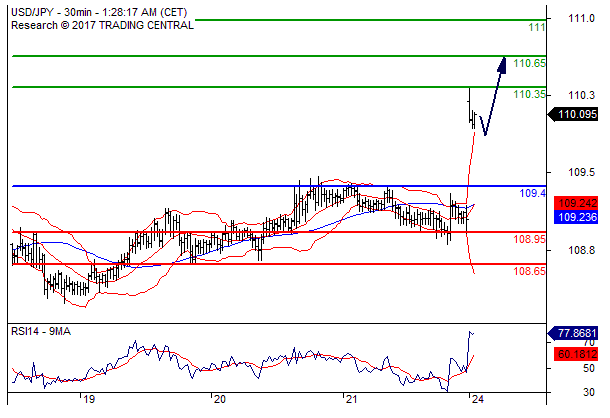Click the red 60.1812 RSI average tag
This screenshot has width=610, height=418.
(576, 354)
